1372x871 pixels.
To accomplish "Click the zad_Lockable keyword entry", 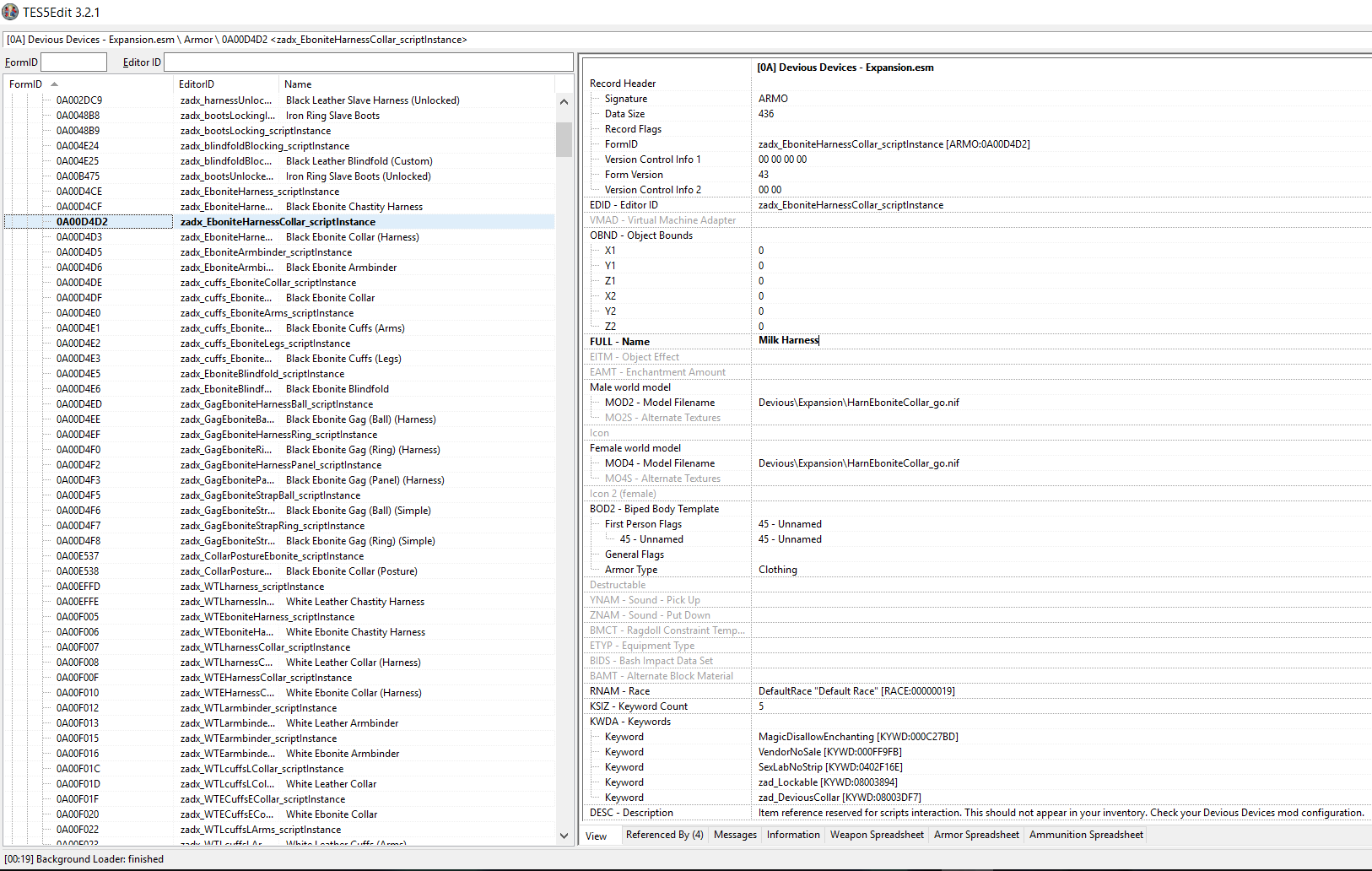I will 828,782.
